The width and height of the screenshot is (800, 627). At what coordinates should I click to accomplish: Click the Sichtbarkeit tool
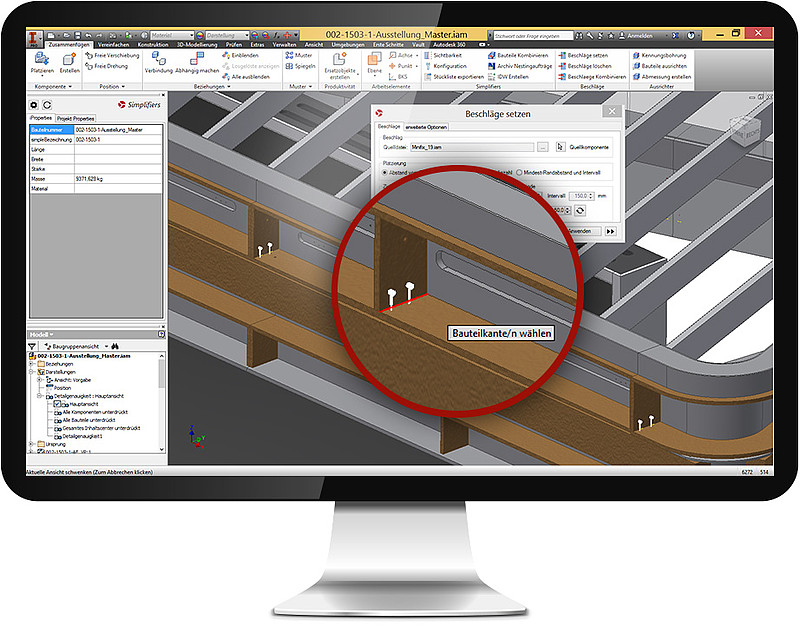tap(443, 55)
